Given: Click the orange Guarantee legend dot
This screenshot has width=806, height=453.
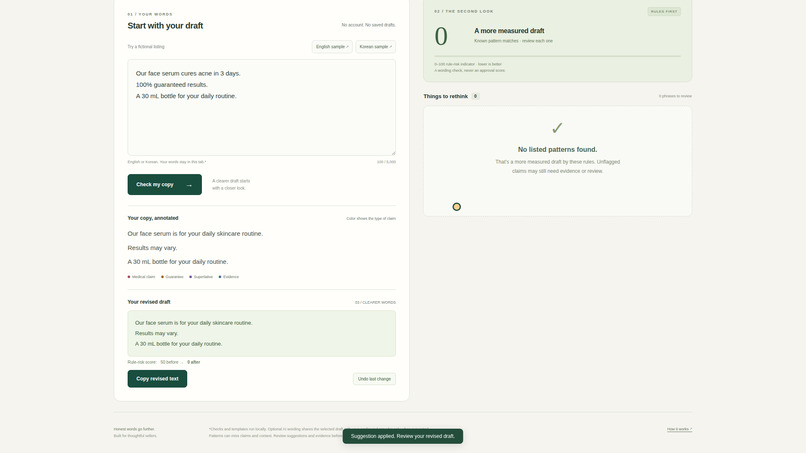Looking at the screenshot, I should click(162, 277).
